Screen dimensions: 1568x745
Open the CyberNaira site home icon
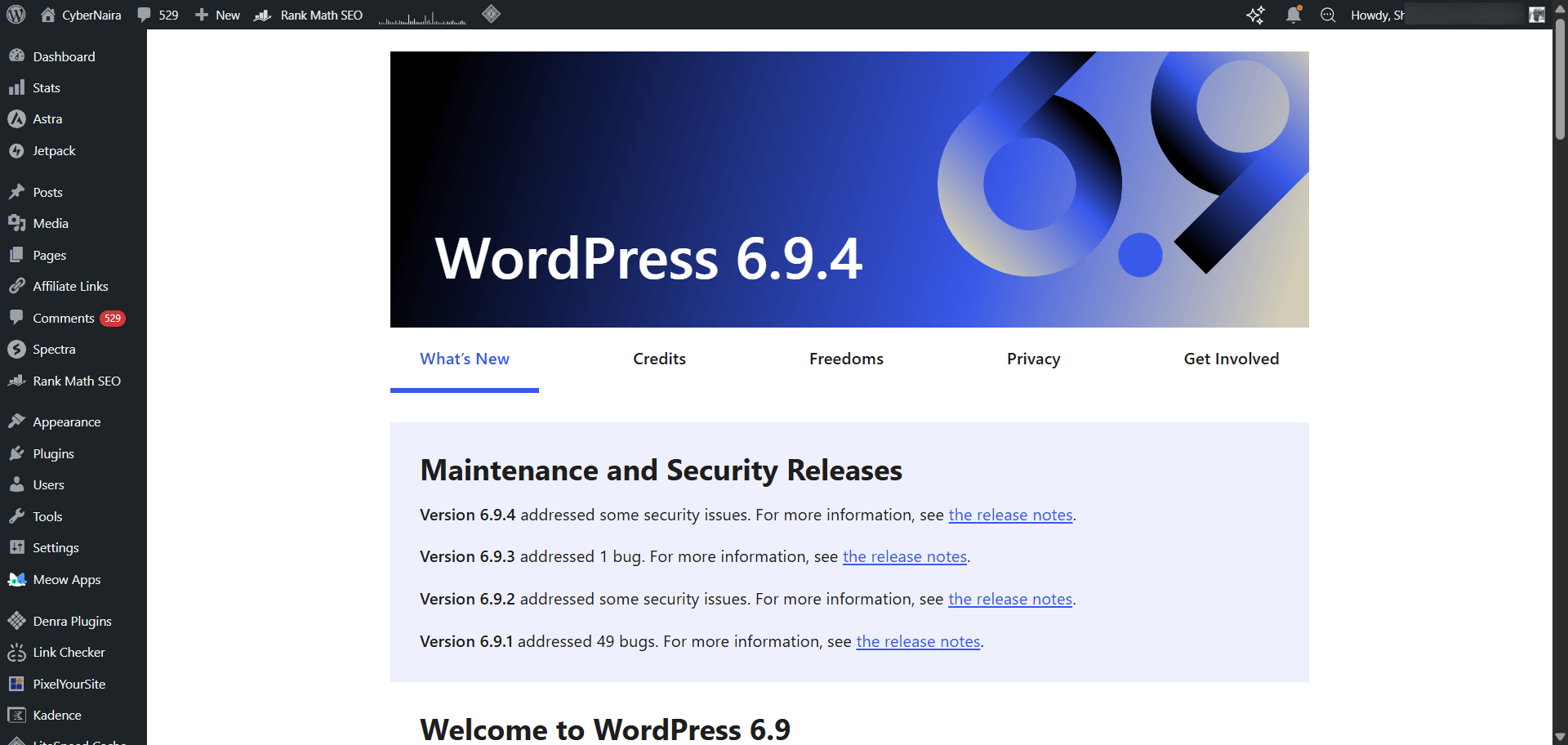(x=48, y=15)
